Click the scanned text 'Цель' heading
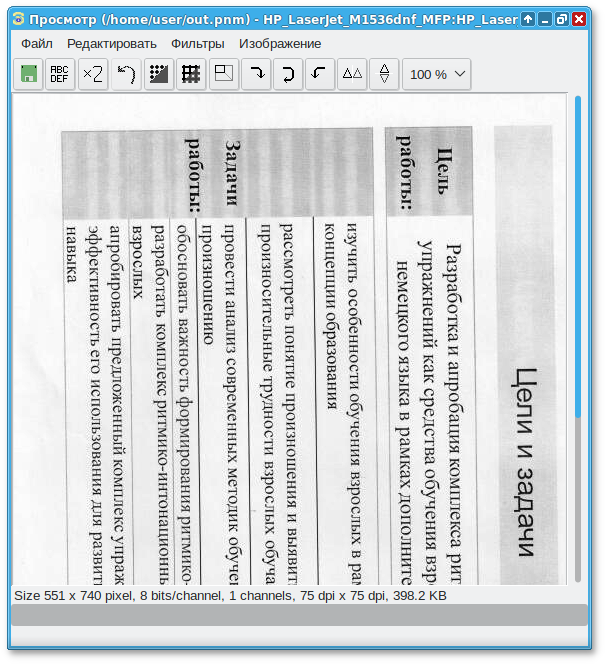The height and width of the screenshot is (664, 605). click(444, 171)
